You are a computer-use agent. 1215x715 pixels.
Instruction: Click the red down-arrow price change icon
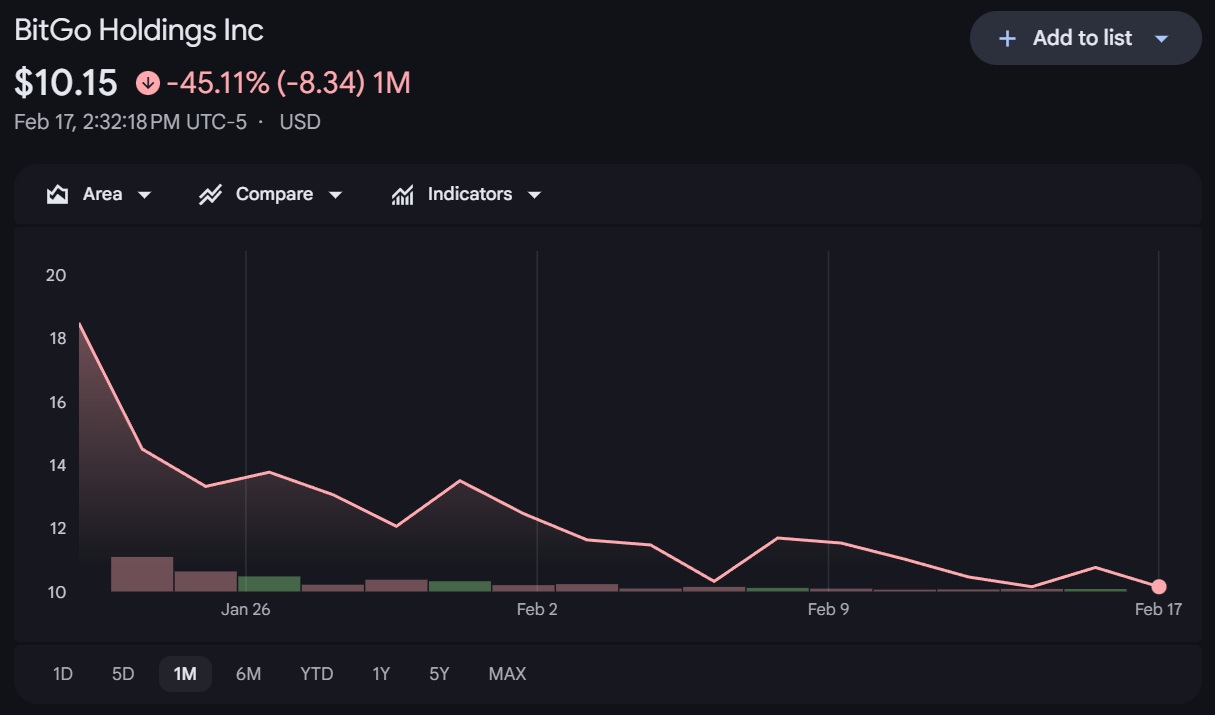[148, 83]
